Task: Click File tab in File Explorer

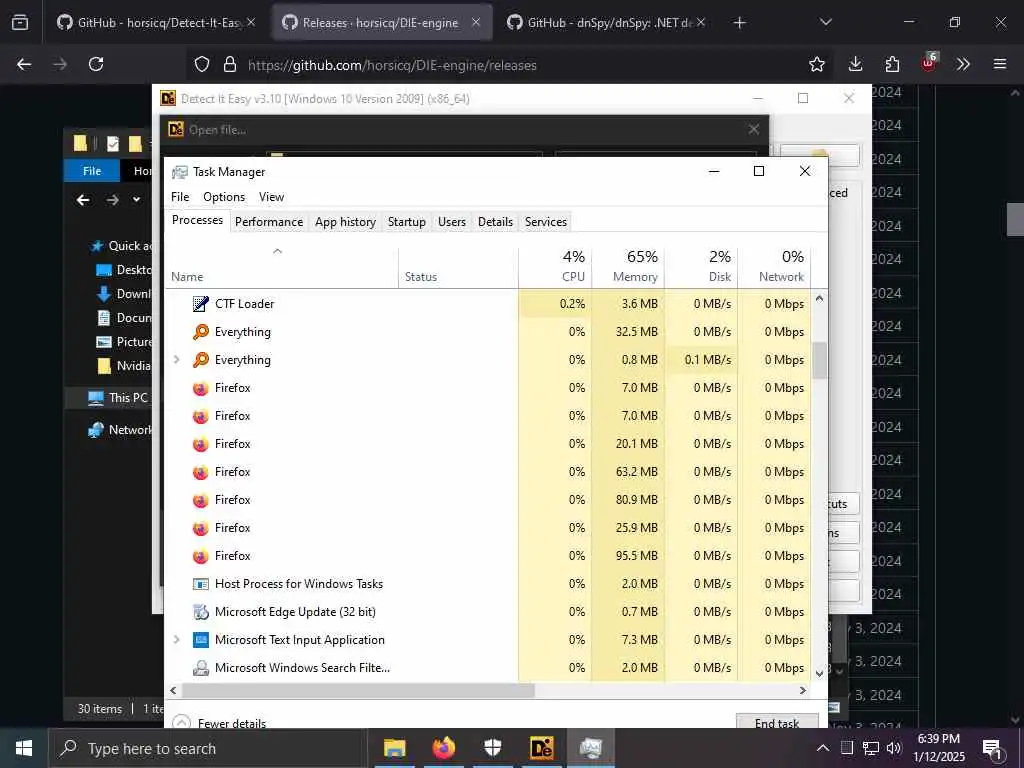Action: [x=92, y=171]
